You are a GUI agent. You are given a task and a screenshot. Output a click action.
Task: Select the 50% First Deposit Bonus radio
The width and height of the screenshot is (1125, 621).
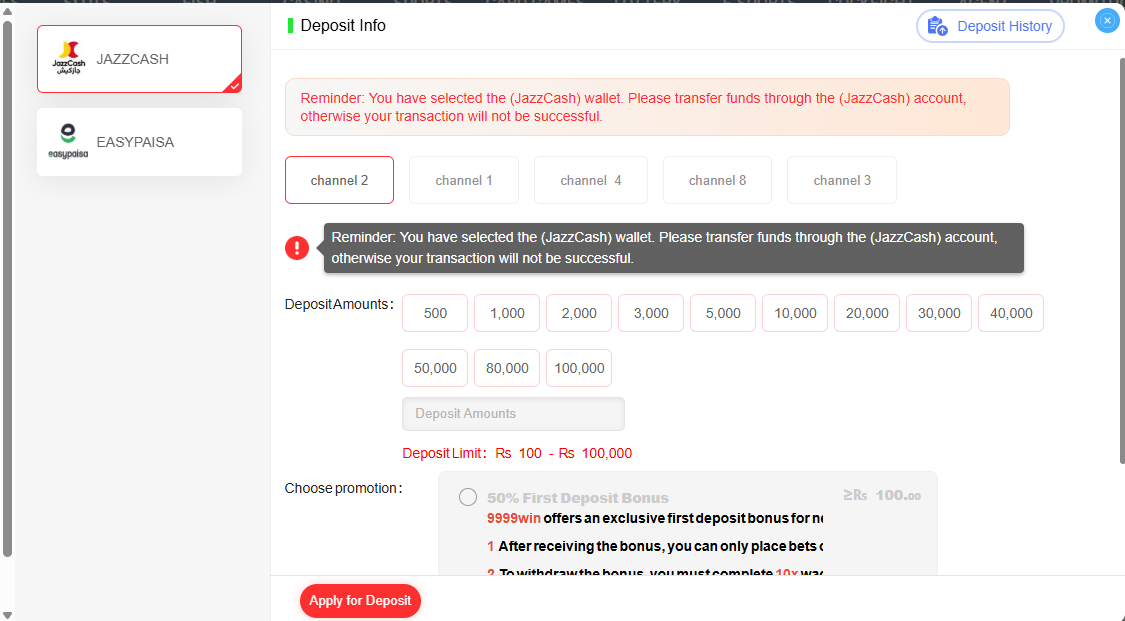(468, 497)
